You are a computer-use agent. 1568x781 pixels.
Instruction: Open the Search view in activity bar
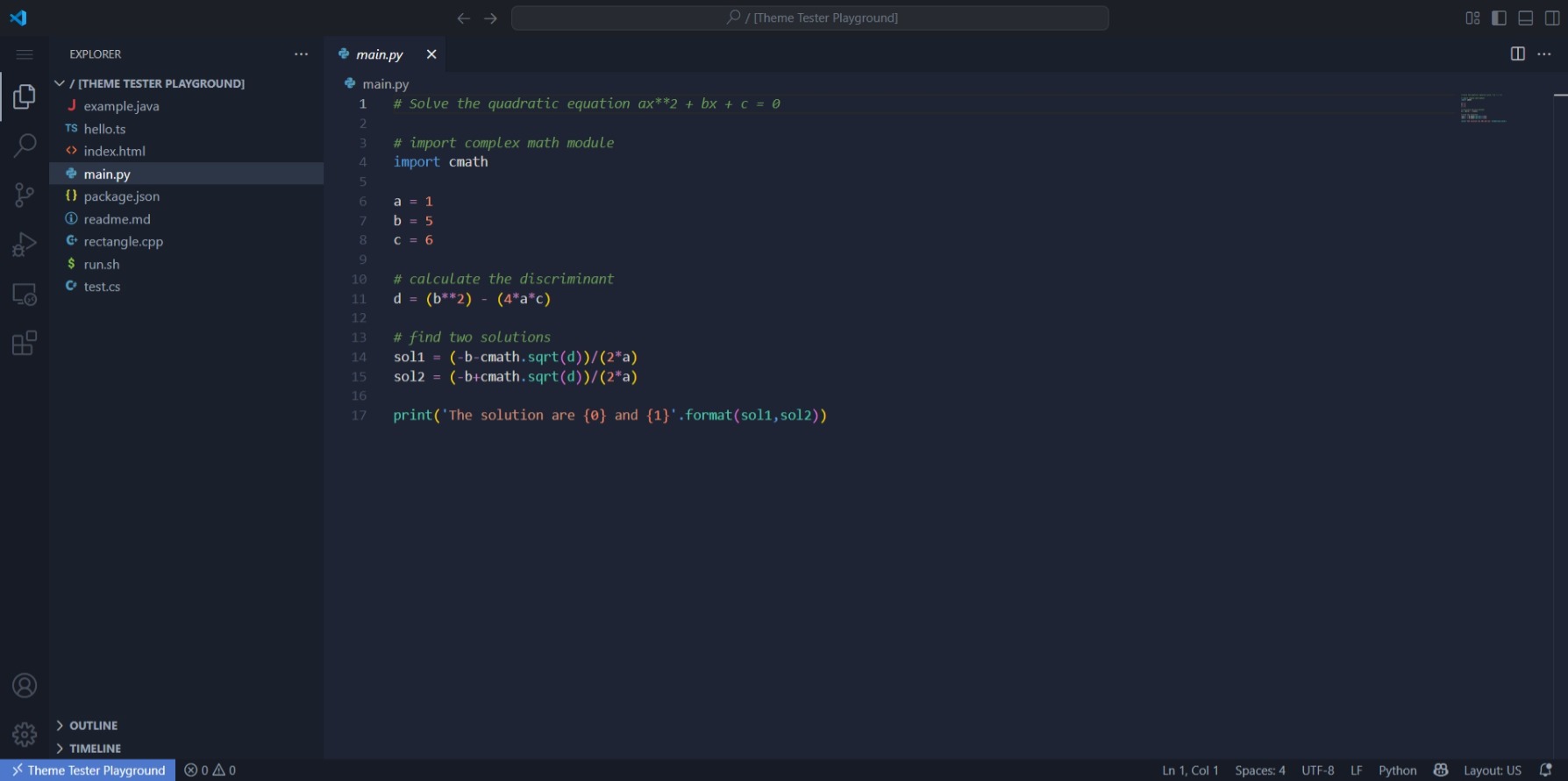click(x=25, y=146)
